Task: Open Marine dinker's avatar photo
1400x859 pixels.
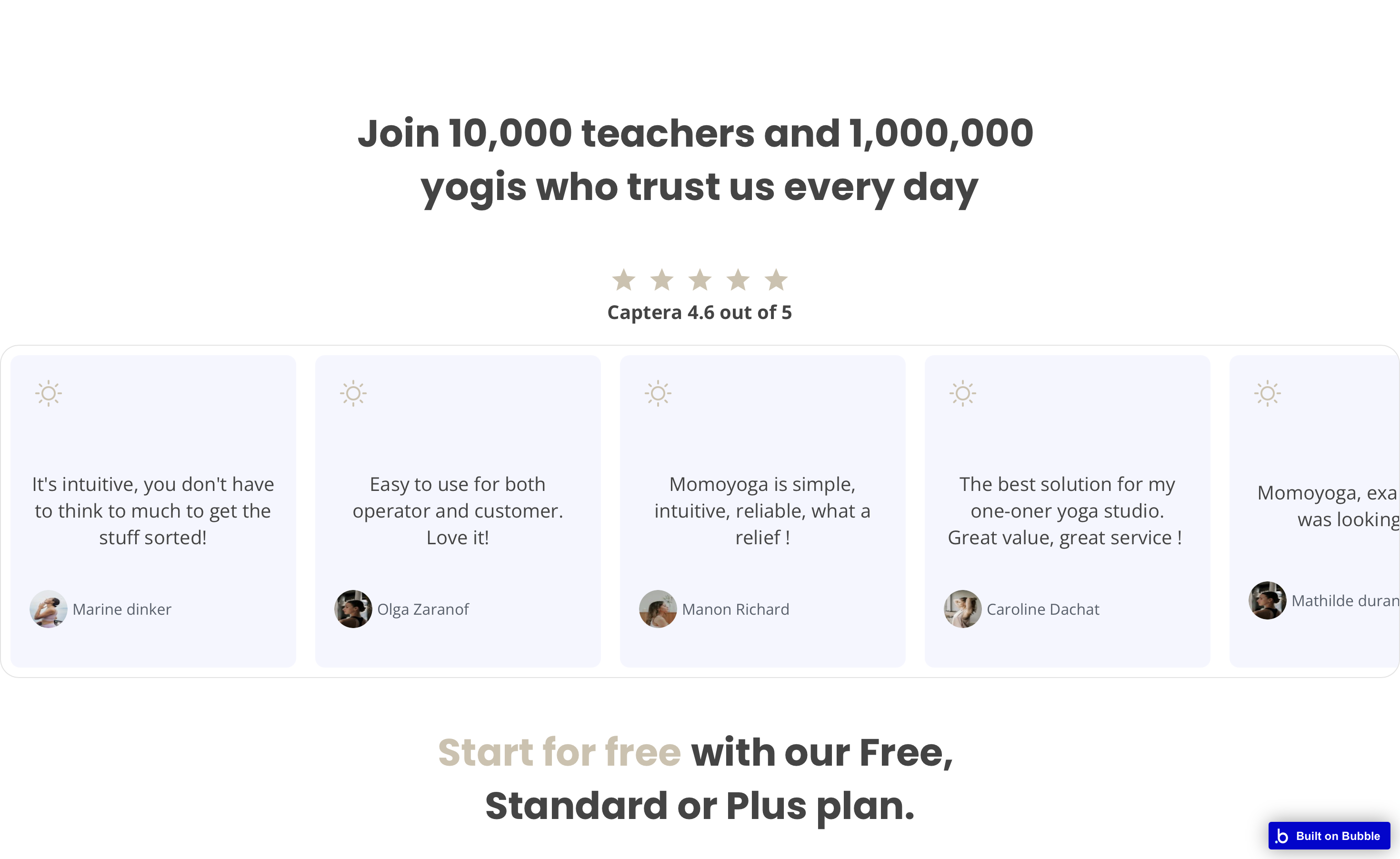Action: pyautogui.click(x=48, y=609)
